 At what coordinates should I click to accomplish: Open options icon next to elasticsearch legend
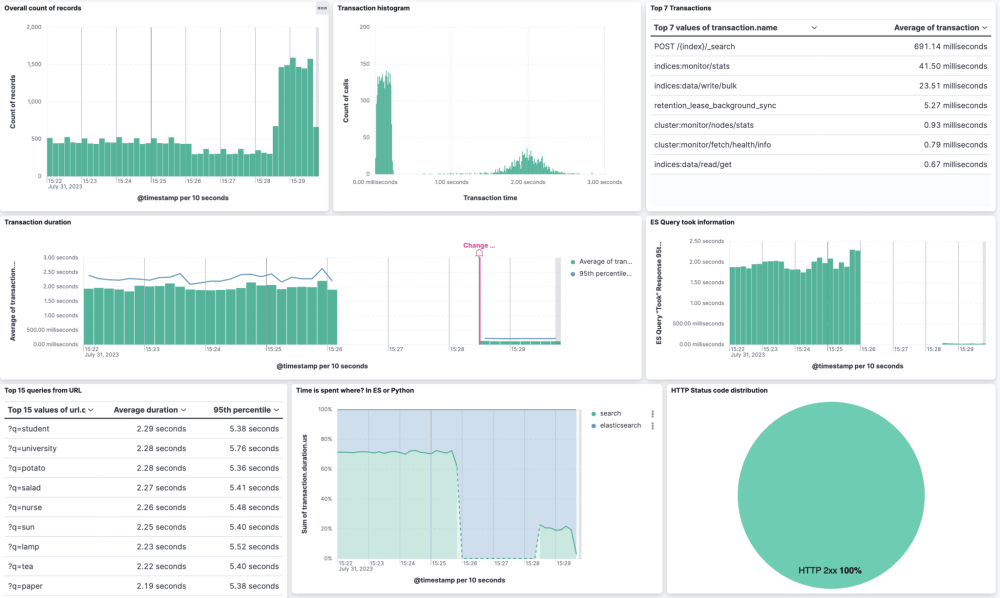point(653,426)
